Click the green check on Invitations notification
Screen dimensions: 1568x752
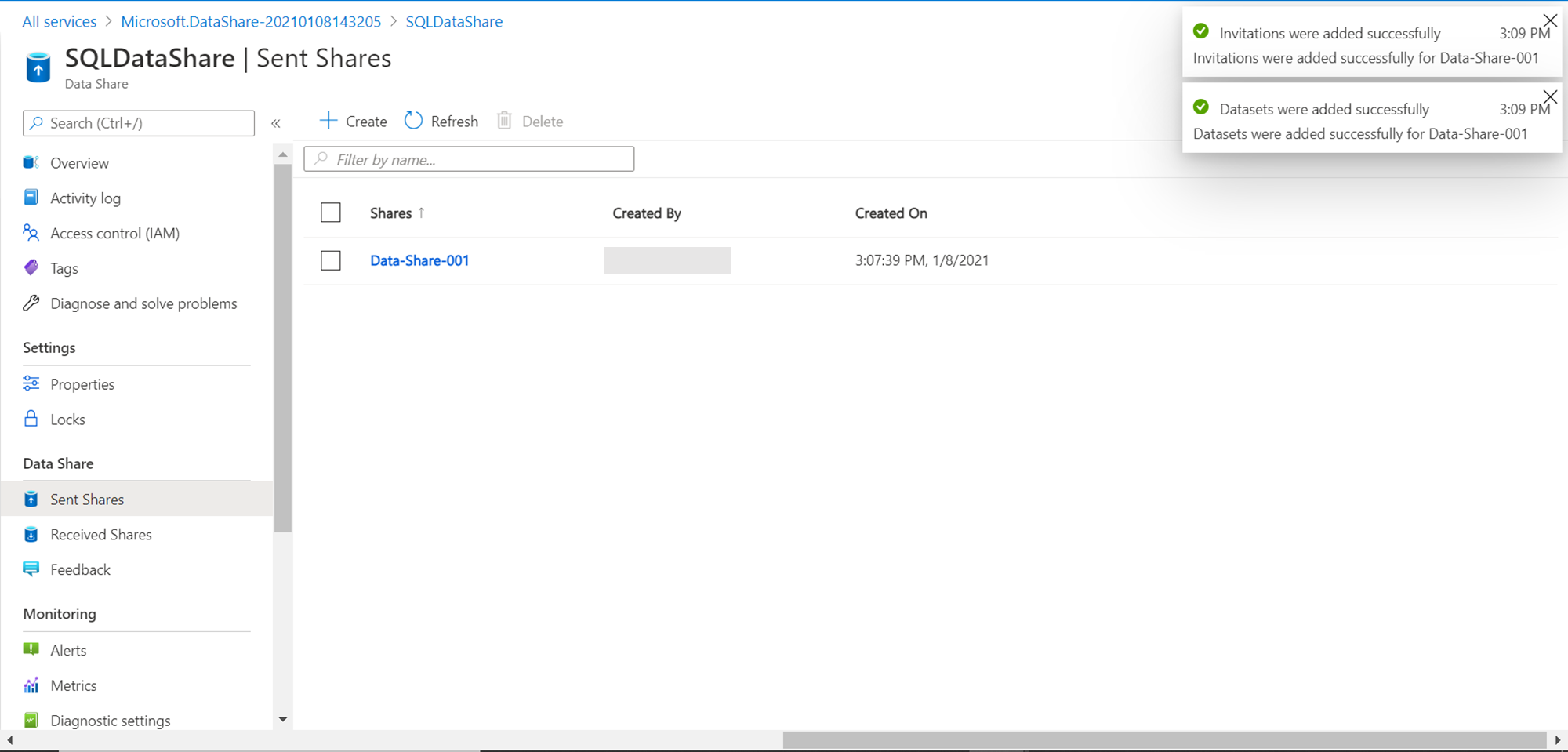[x=1200, y=31]
